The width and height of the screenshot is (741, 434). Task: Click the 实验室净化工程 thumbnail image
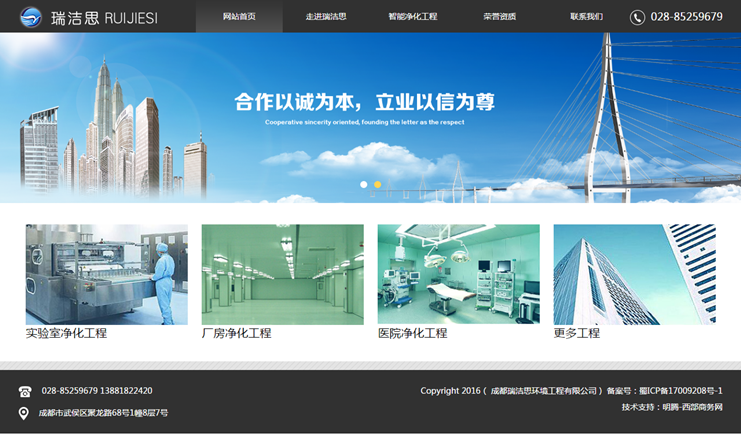[x=106, y=274]
